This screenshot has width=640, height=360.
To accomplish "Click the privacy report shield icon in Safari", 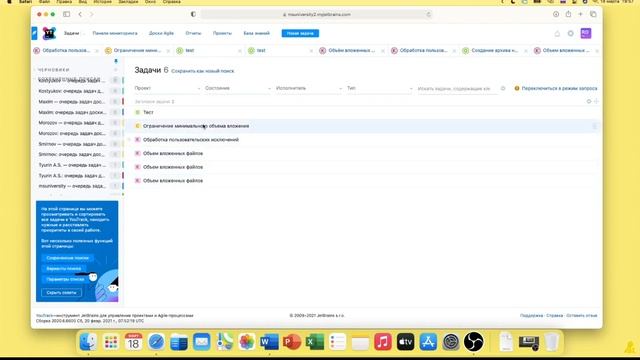I will (193, 14).
